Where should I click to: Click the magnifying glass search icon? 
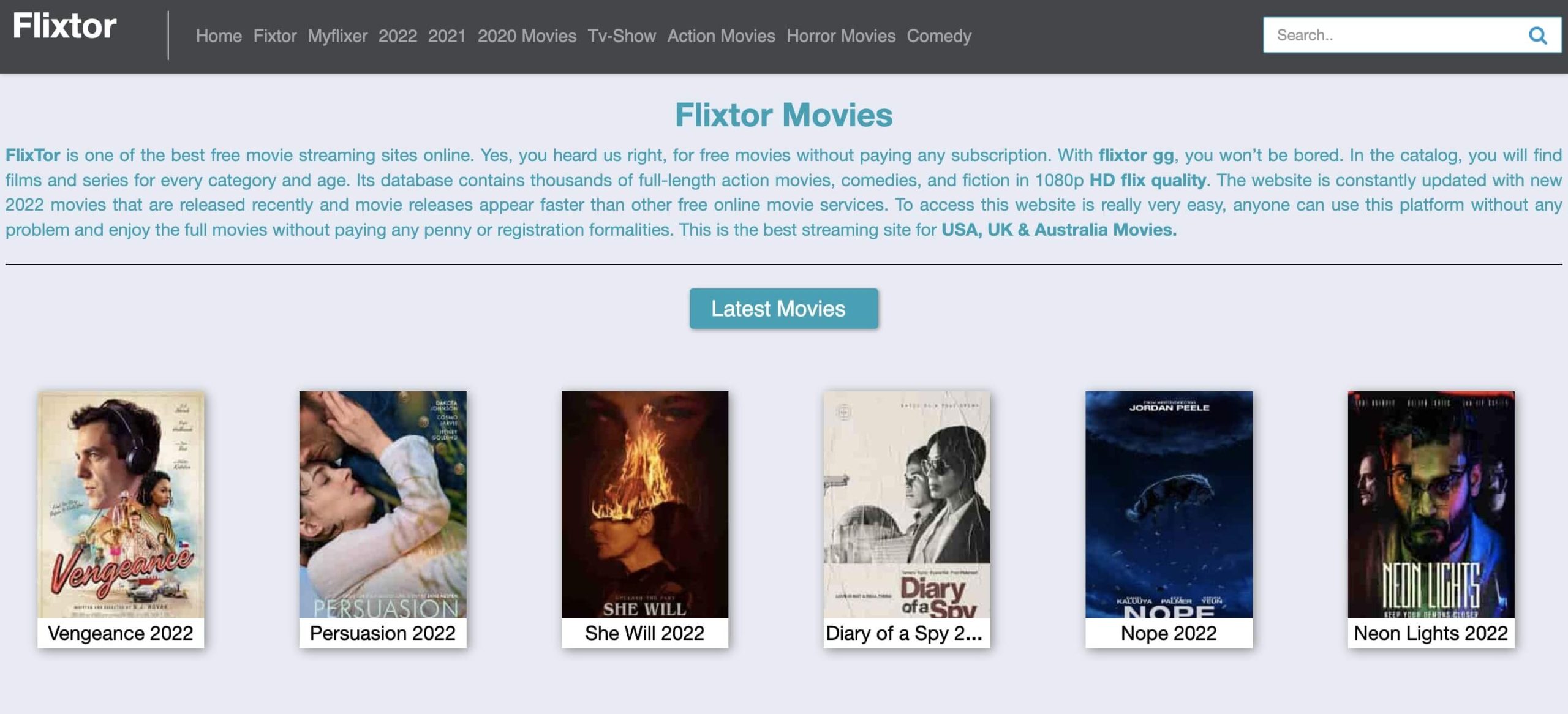(1537, 36)
